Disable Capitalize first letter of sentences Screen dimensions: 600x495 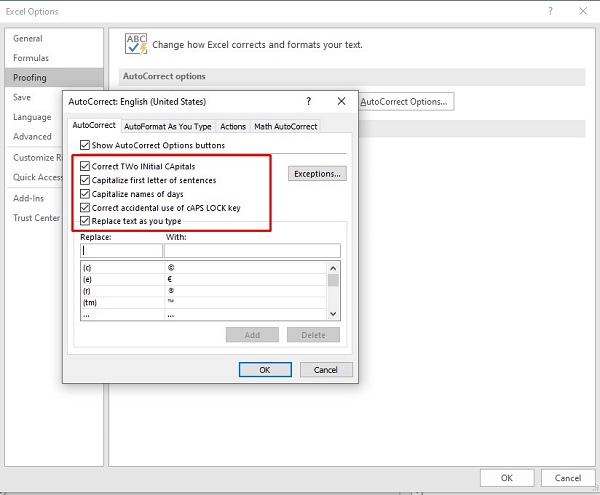pyautogui.click(x=85, y=180)
